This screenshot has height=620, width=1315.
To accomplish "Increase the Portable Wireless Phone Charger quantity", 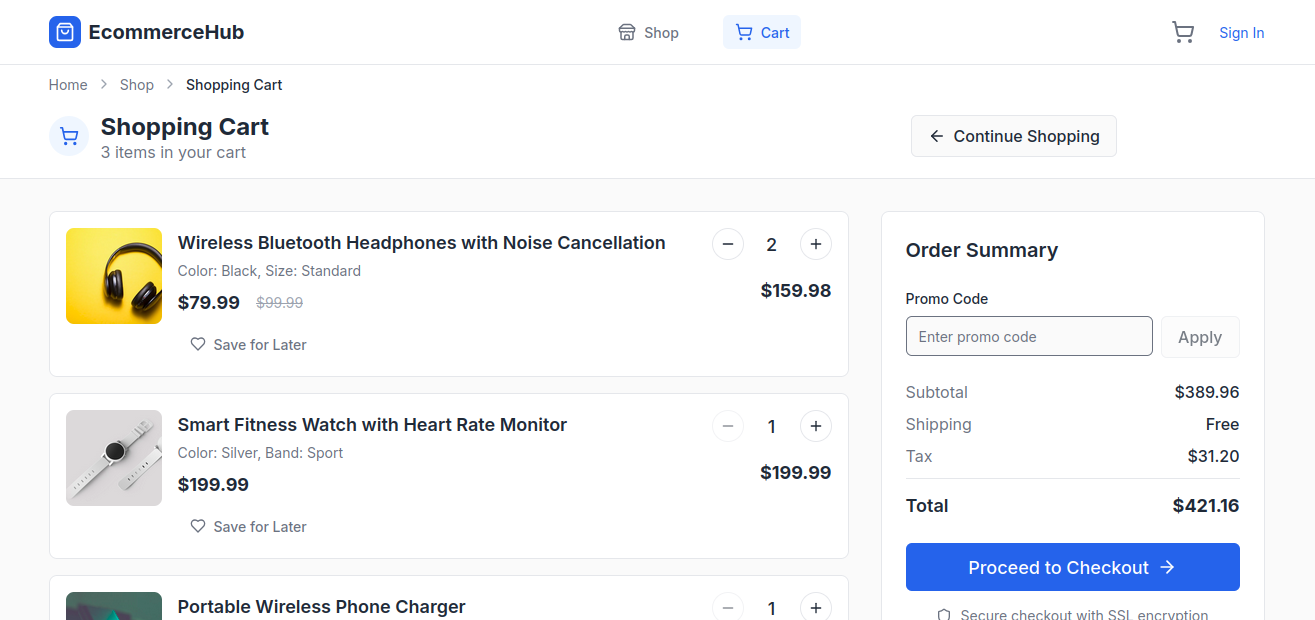I will point(815,607).
